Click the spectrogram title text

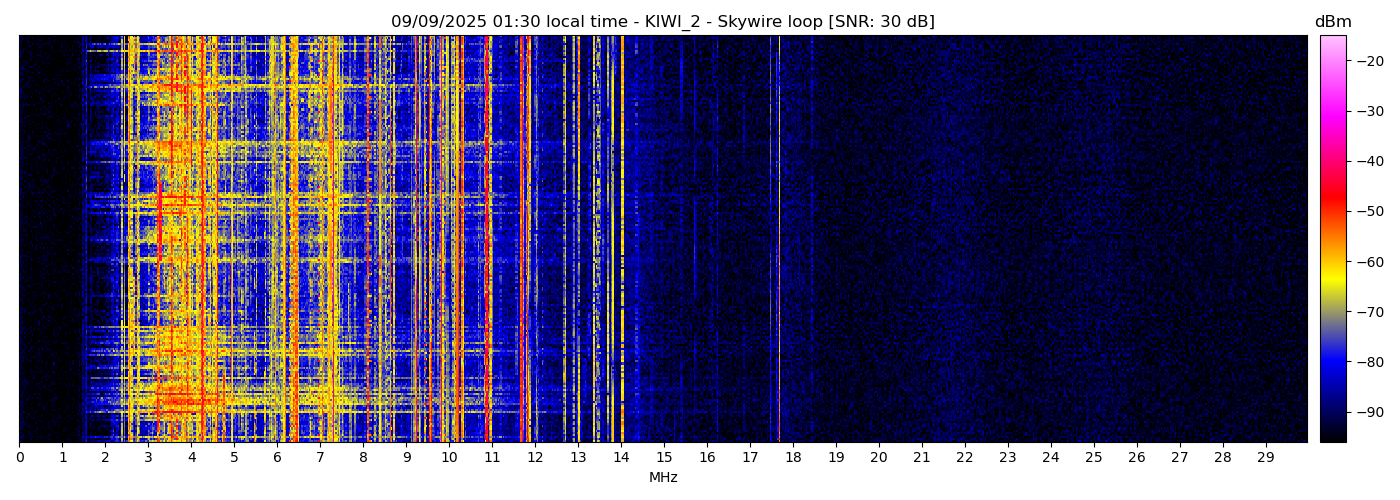[660, 22]
